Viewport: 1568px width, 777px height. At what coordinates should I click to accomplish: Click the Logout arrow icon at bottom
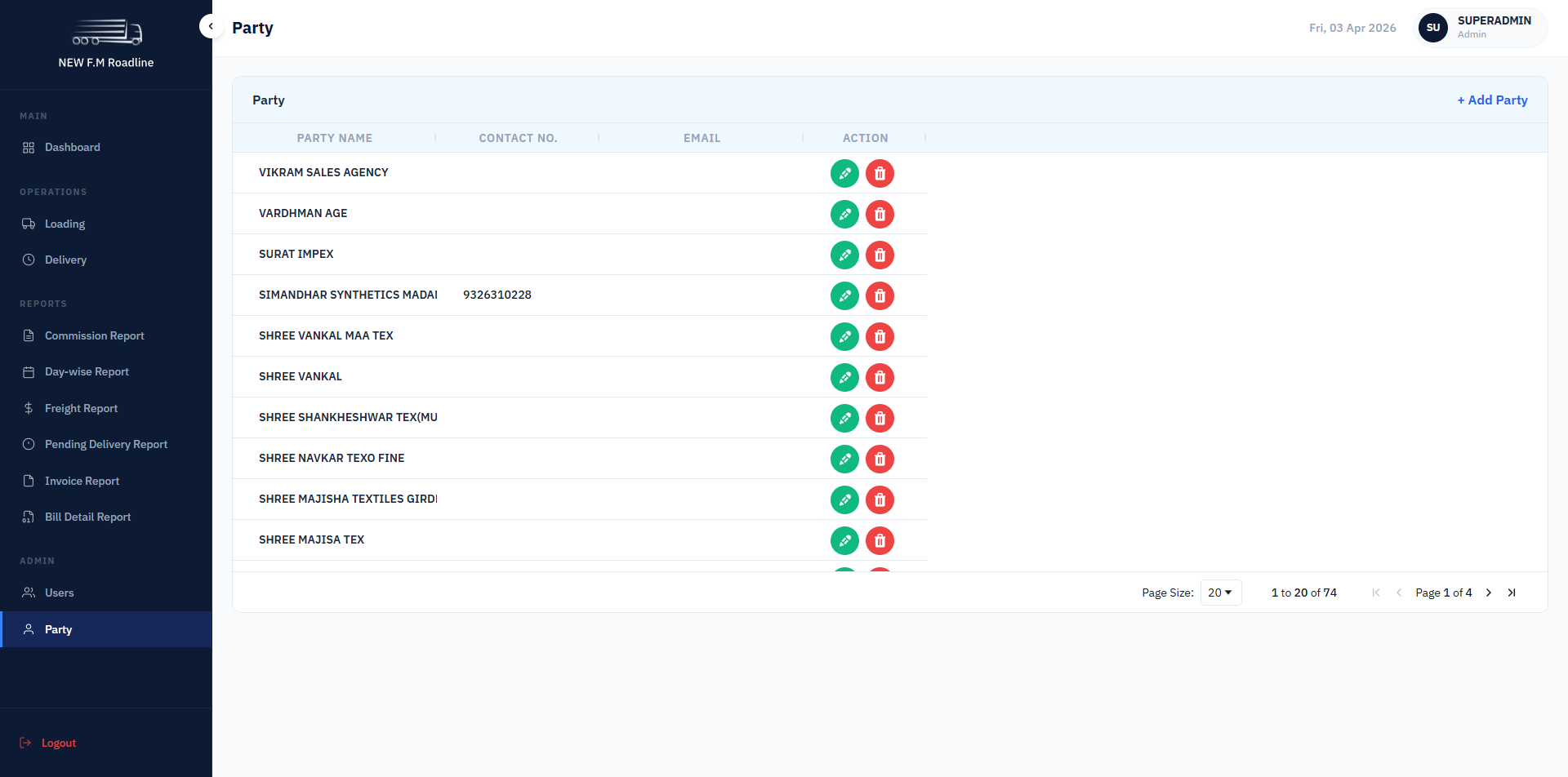coord(26,743)
